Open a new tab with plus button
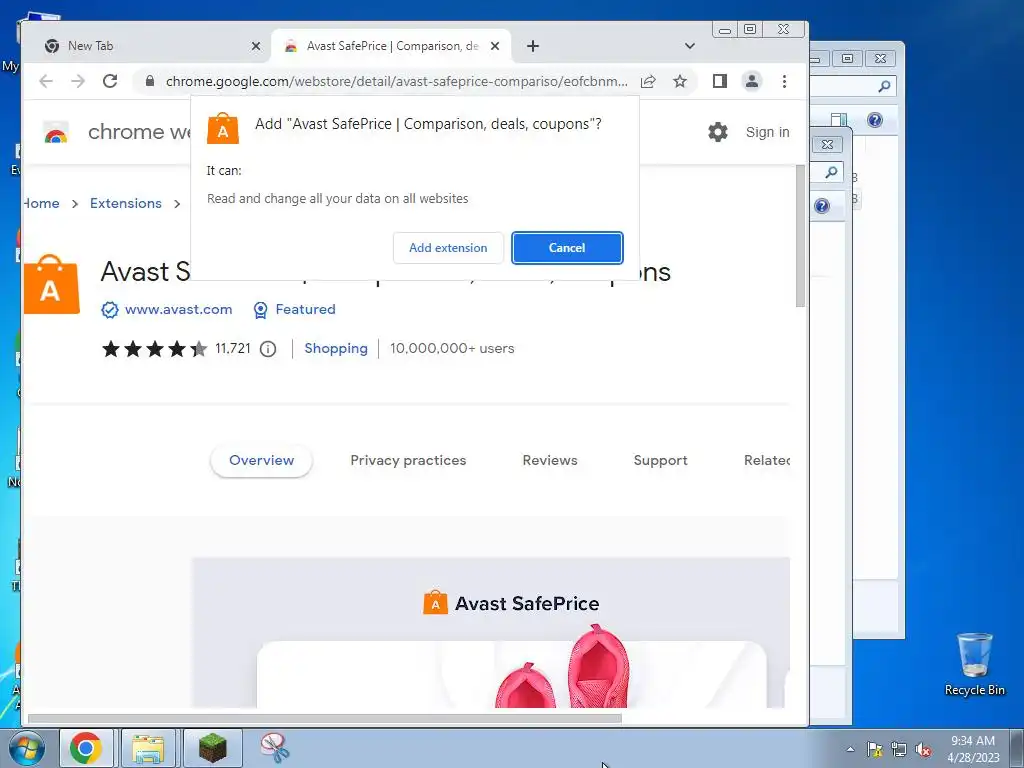This screenshot has height=768, width=1024. point(532,46)
